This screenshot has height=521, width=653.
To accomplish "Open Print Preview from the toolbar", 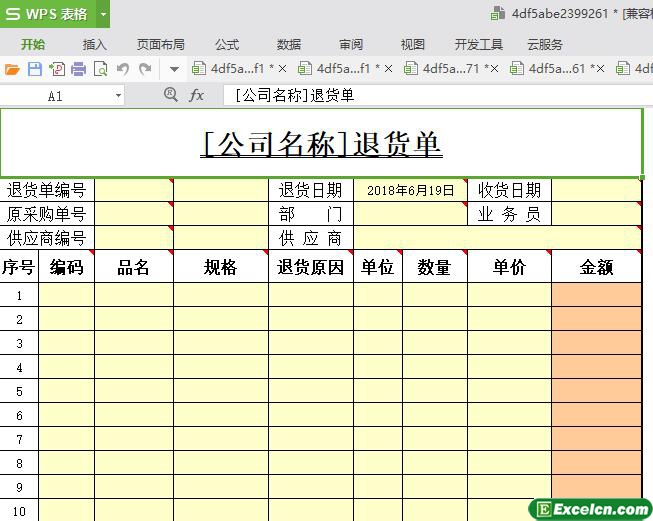I will click(x=100, y=69).
